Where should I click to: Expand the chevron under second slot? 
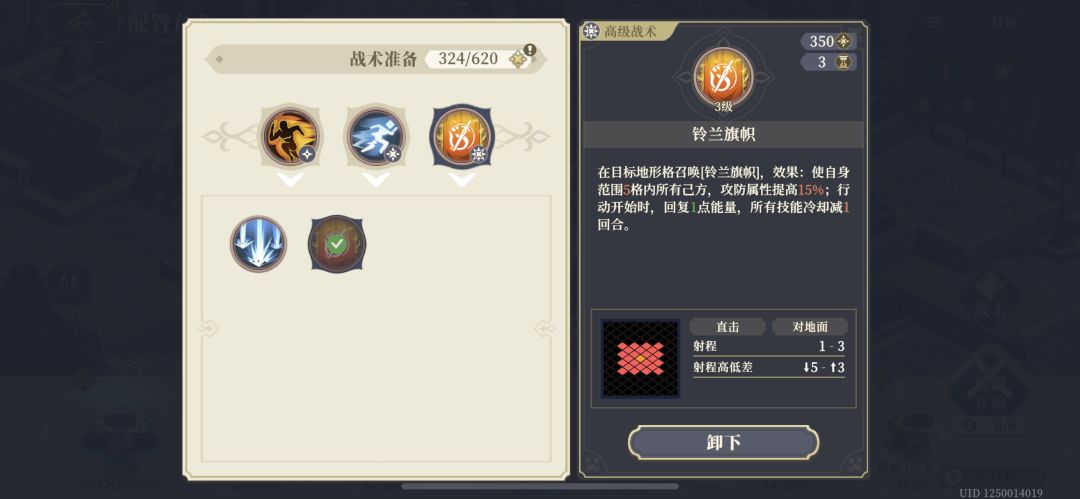pos(376,180)
